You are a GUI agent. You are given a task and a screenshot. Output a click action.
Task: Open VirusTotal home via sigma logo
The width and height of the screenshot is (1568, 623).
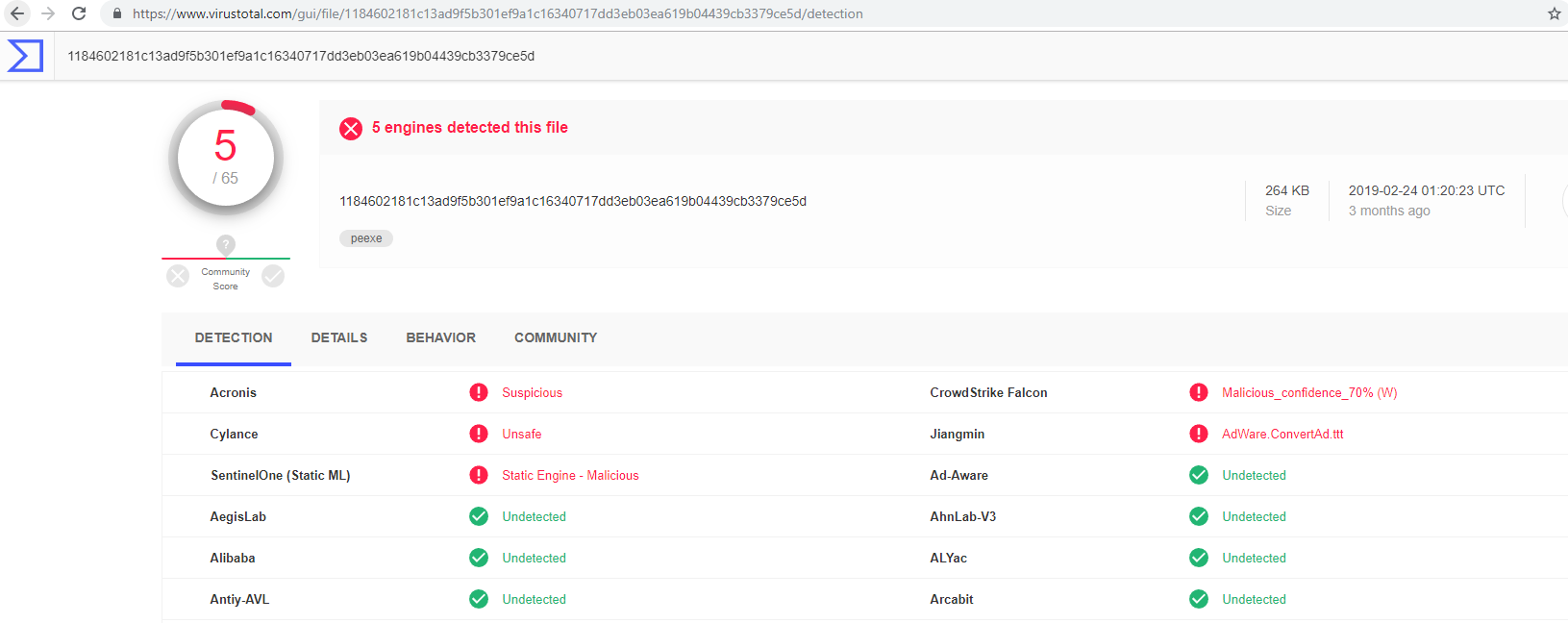coord(25,56)
